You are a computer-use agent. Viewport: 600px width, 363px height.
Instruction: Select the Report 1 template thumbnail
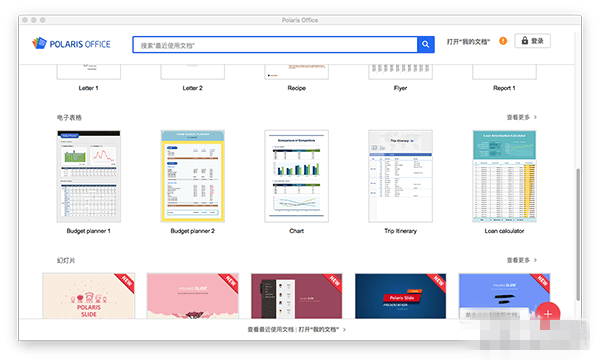click(x=504, y=72)
